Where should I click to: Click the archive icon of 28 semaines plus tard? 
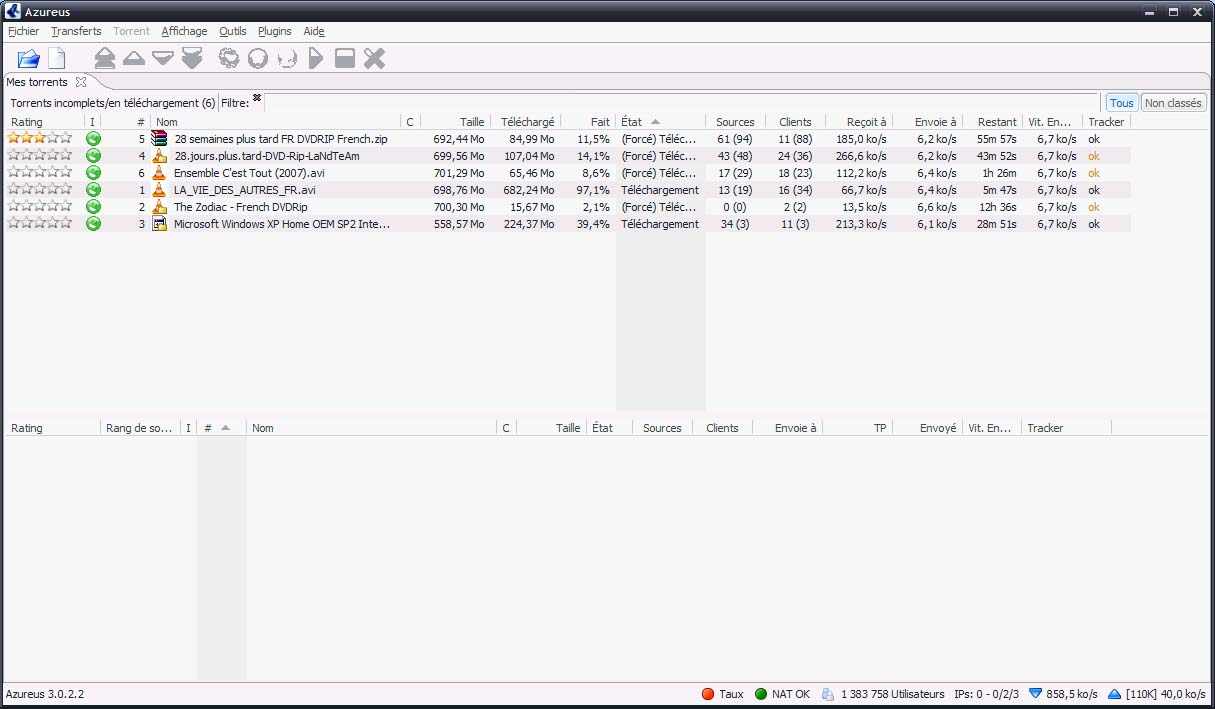[159, 139]
